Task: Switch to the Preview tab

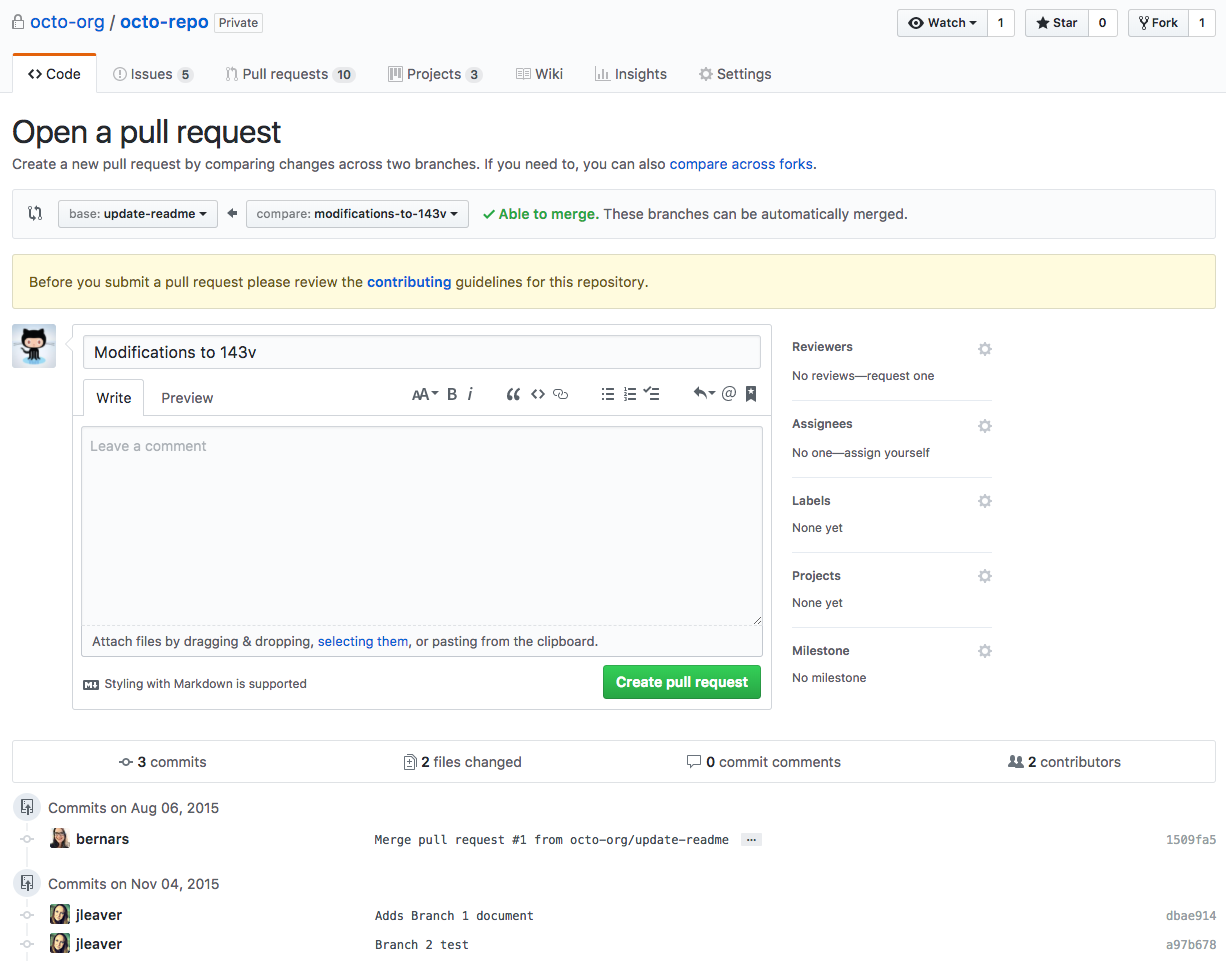Action: coord(187,398)
